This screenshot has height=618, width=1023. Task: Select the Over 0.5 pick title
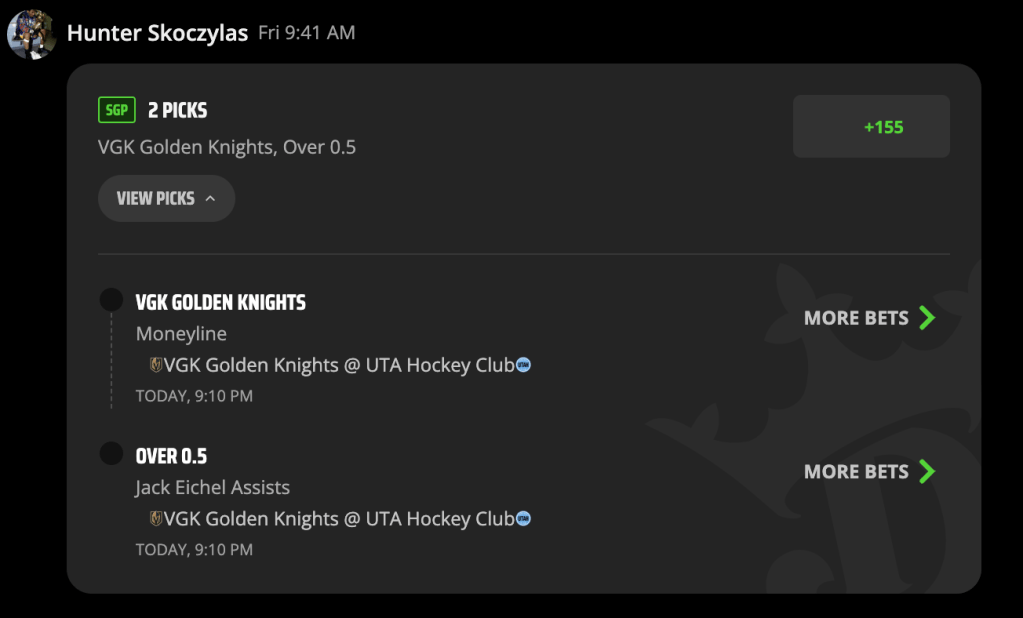tap(171, 456)
